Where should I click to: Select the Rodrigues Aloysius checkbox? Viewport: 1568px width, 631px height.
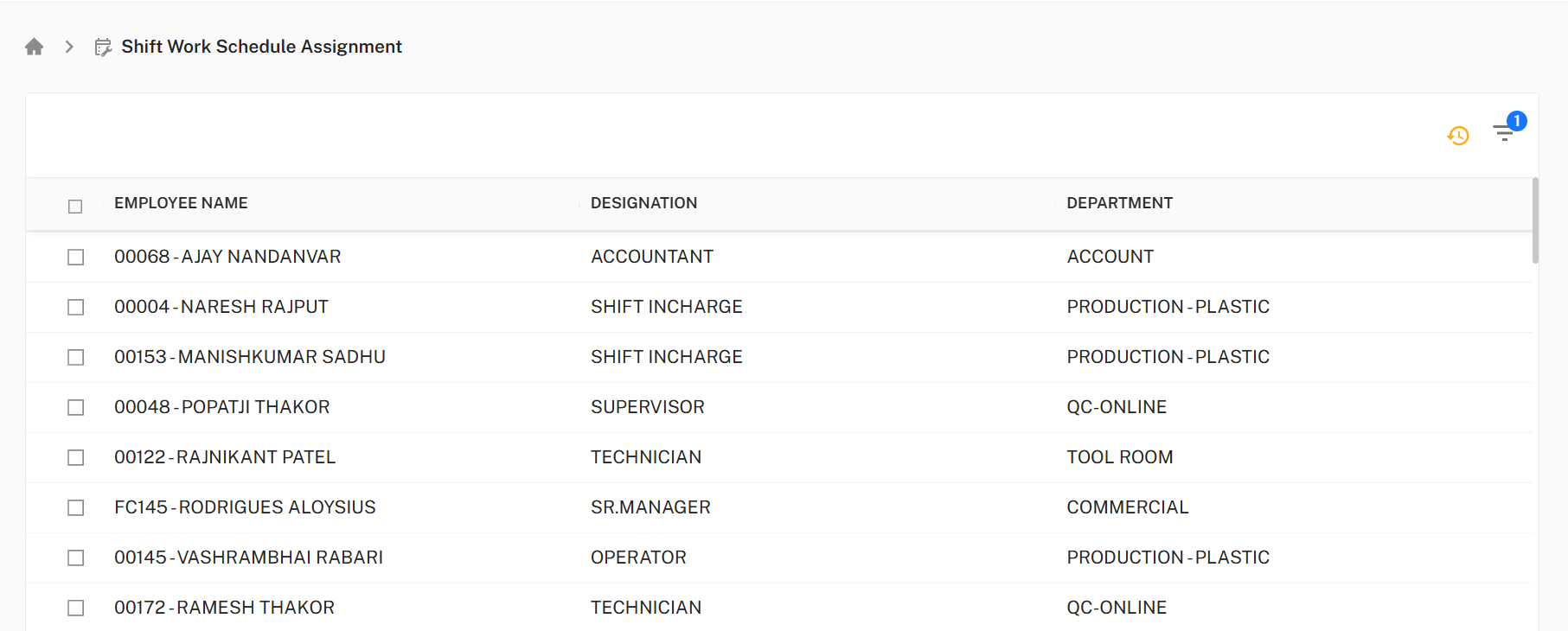click(76, 508)
